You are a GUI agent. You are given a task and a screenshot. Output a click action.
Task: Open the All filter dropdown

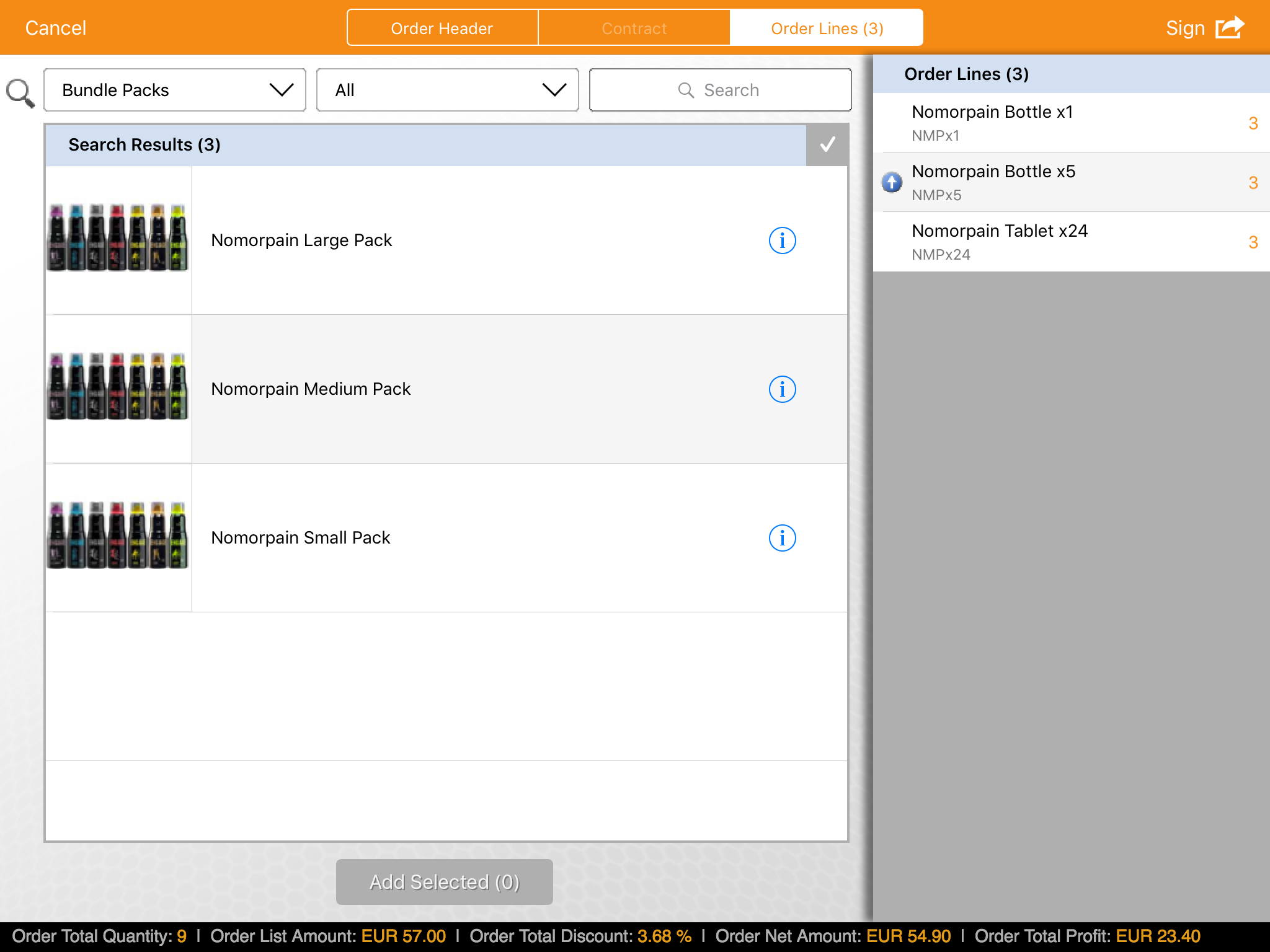pos(448,90)
